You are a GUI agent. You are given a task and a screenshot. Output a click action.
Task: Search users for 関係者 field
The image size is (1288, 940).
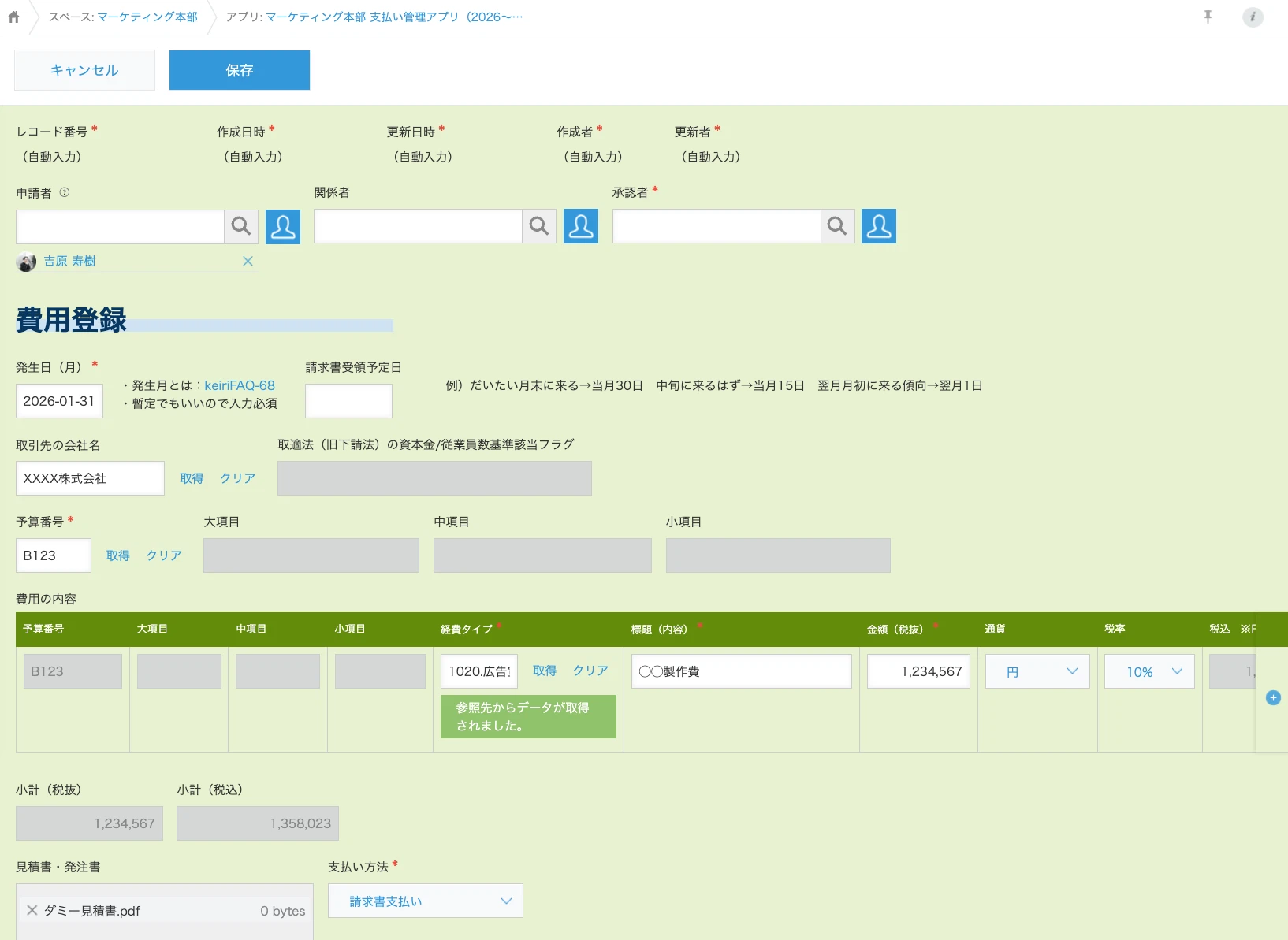pyautogui.click(x=539, y=226)
